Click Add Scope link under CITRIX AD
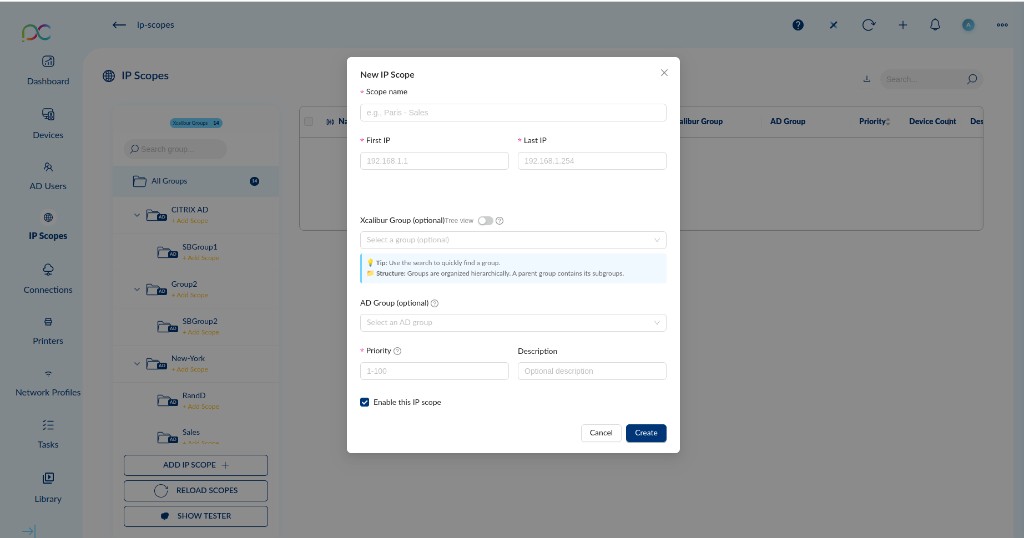The width and height of the screenshot is (1024, 538). point(190,221)
